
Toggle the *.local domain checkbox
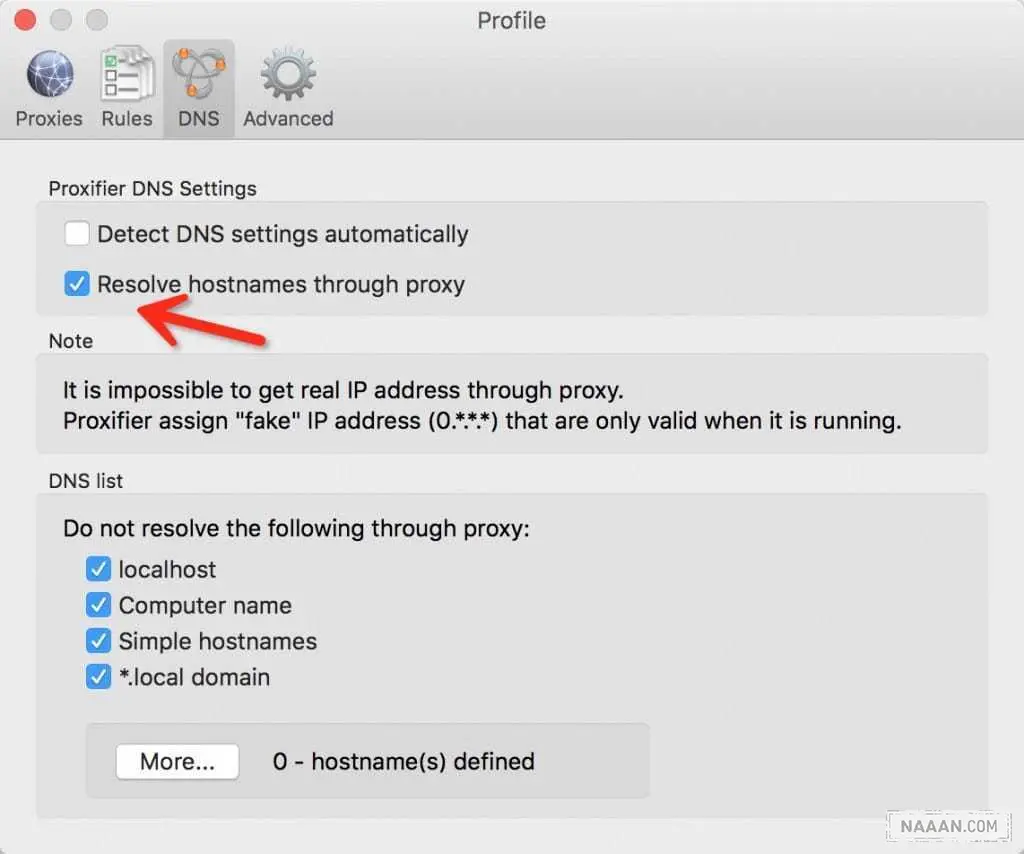98,678
